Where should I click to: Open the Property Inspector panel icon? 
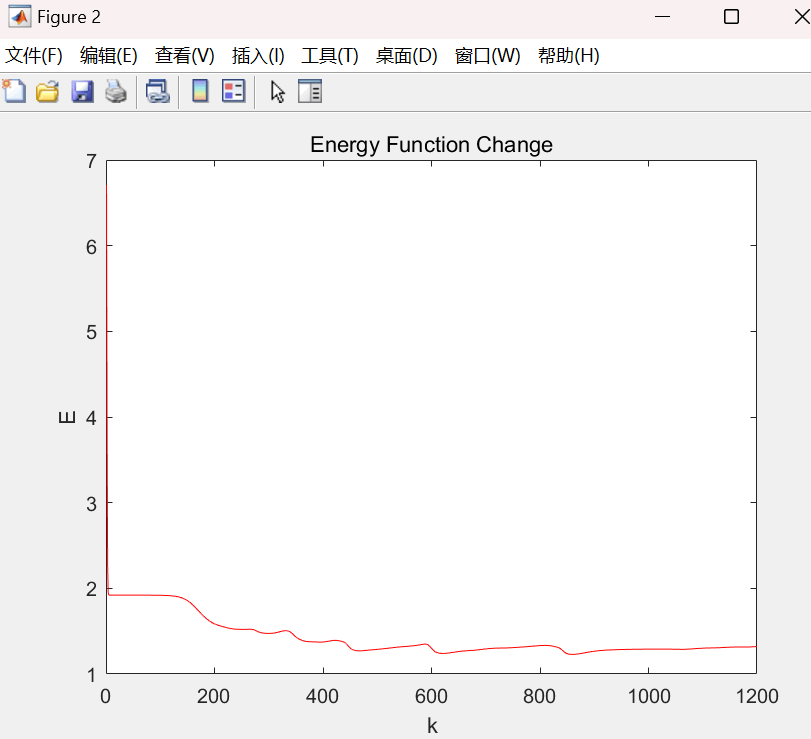(310, 92)
